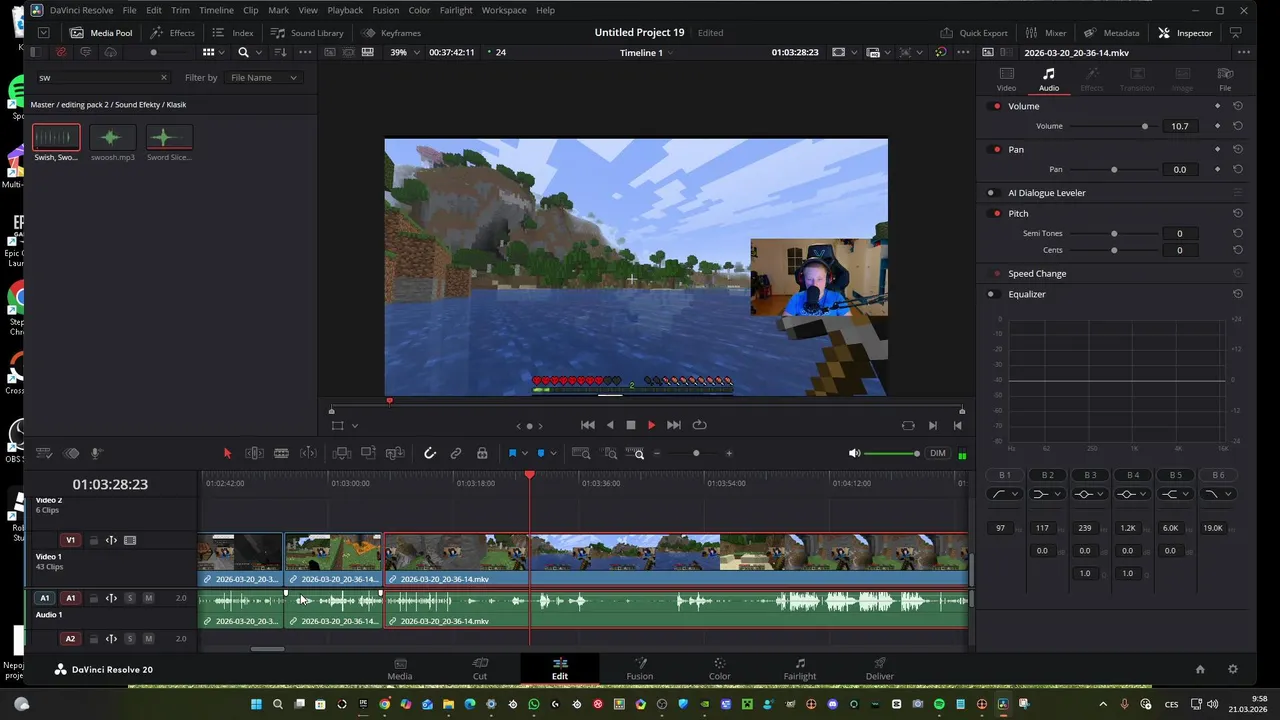Go to the Deliver page
The height and width of the screenshot is (720, 1280).
(880, 669)
